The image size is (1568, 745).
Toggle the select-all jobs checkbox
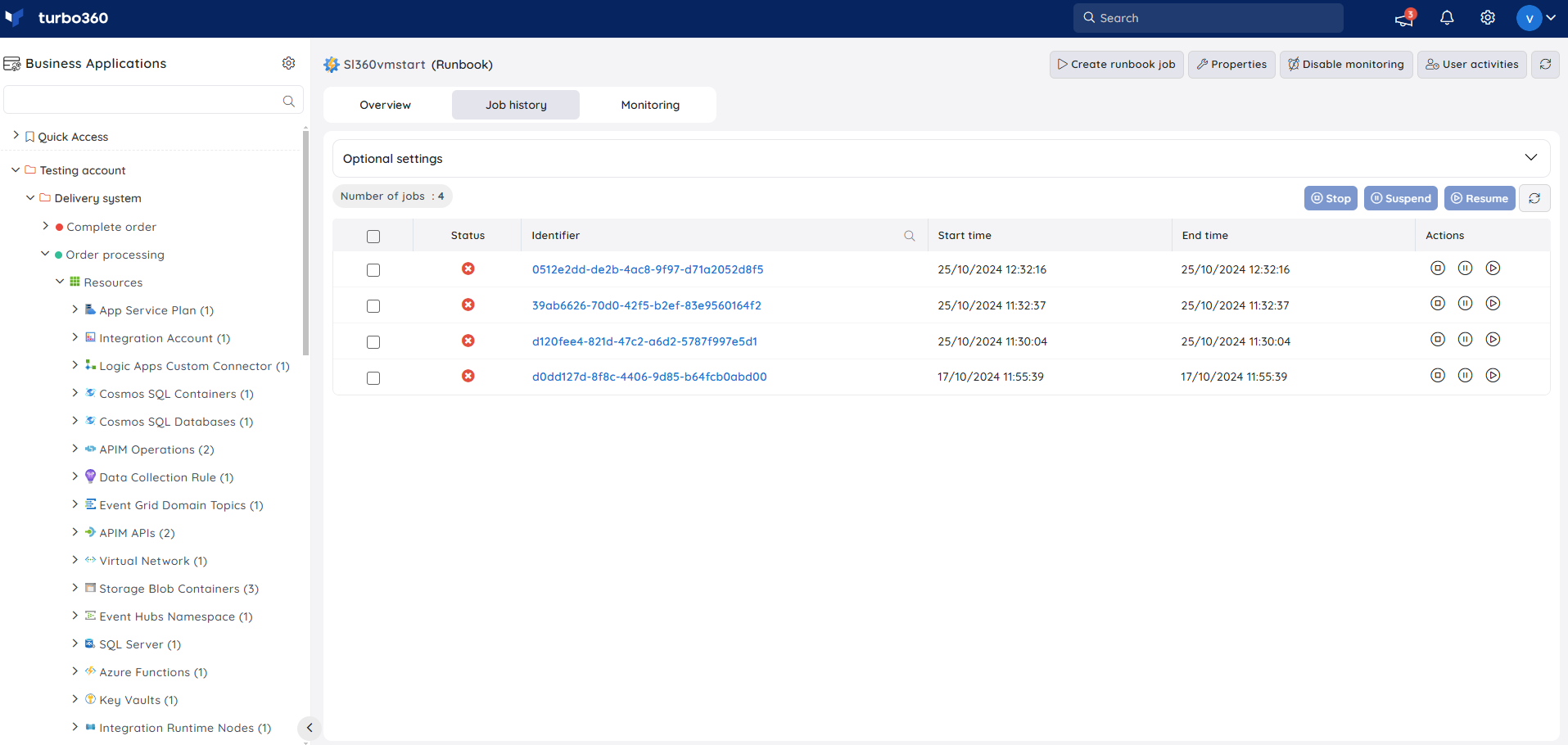point(373,237)
